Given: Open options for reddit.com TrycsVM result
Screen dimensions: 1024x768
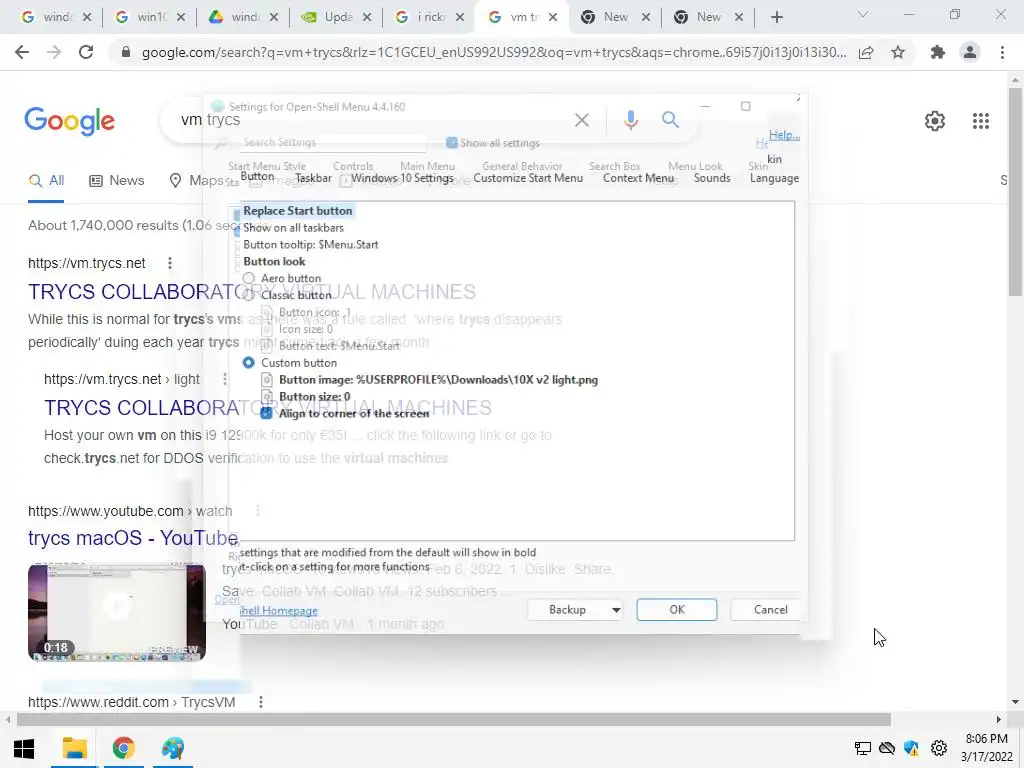Looking at the screenshot, I should pyautogui.click(x=261, y=702).
